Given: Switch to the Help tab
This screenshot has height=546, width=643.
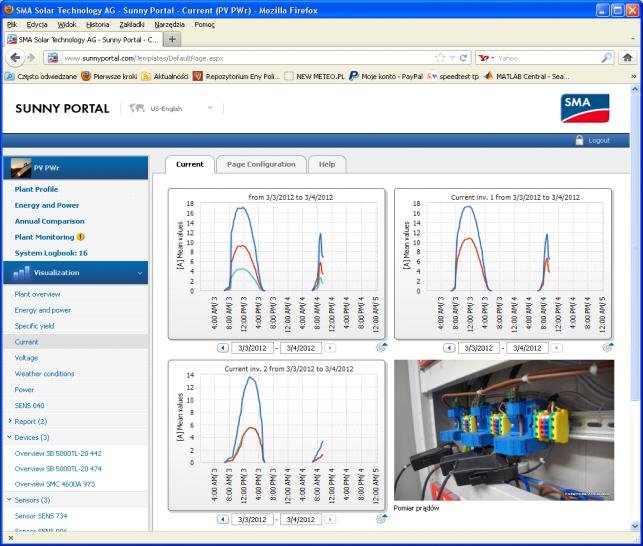Looking at the screenshot, I should tap(327, 164).
